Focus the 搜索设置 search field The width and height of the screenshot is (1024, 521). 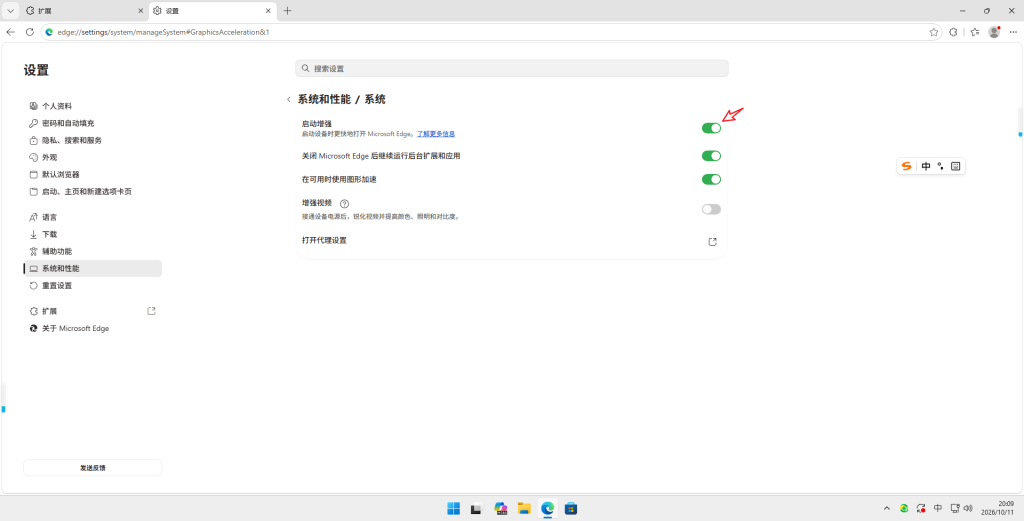(x=511, y=69)
